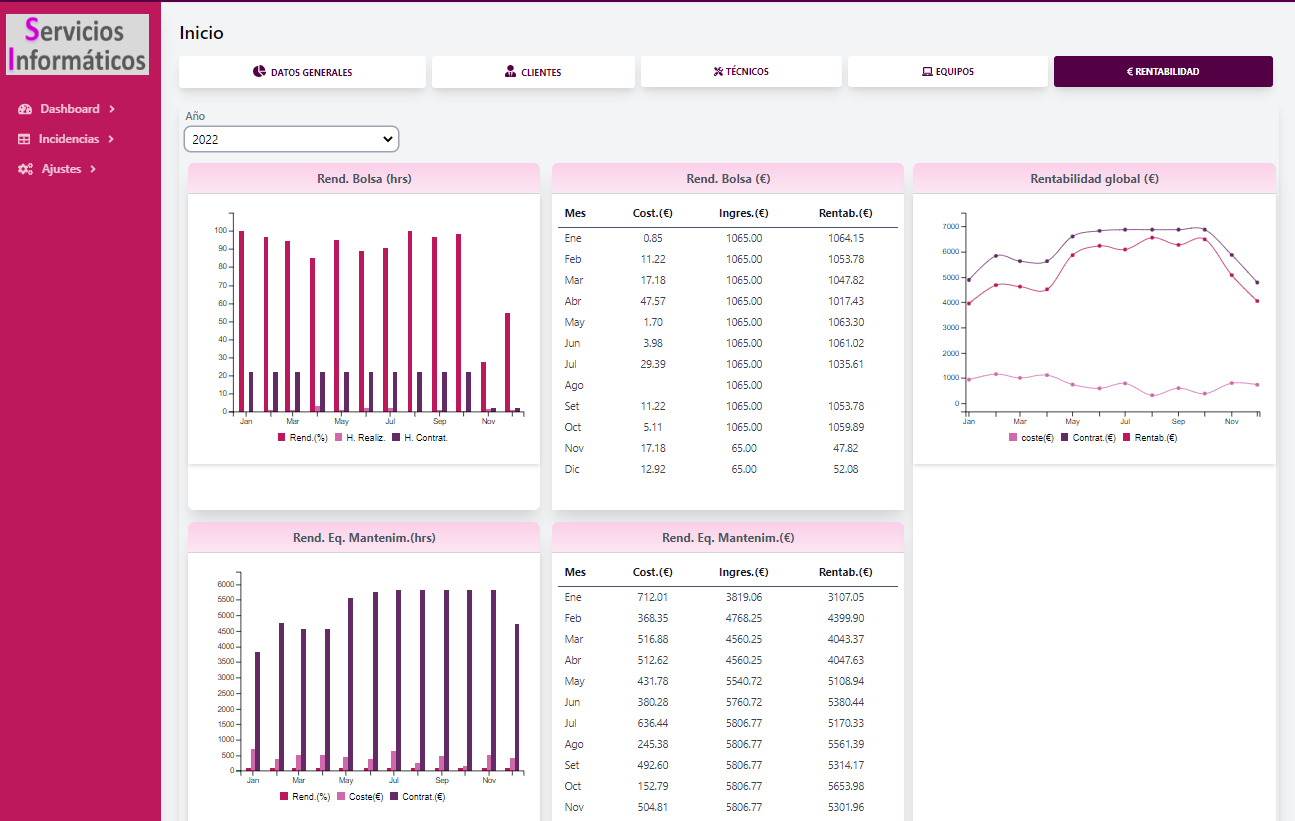
Task: Toggle Contrat.(€) legend swatch in Eq. Mantenim. chart
Action: click(395, 797)
